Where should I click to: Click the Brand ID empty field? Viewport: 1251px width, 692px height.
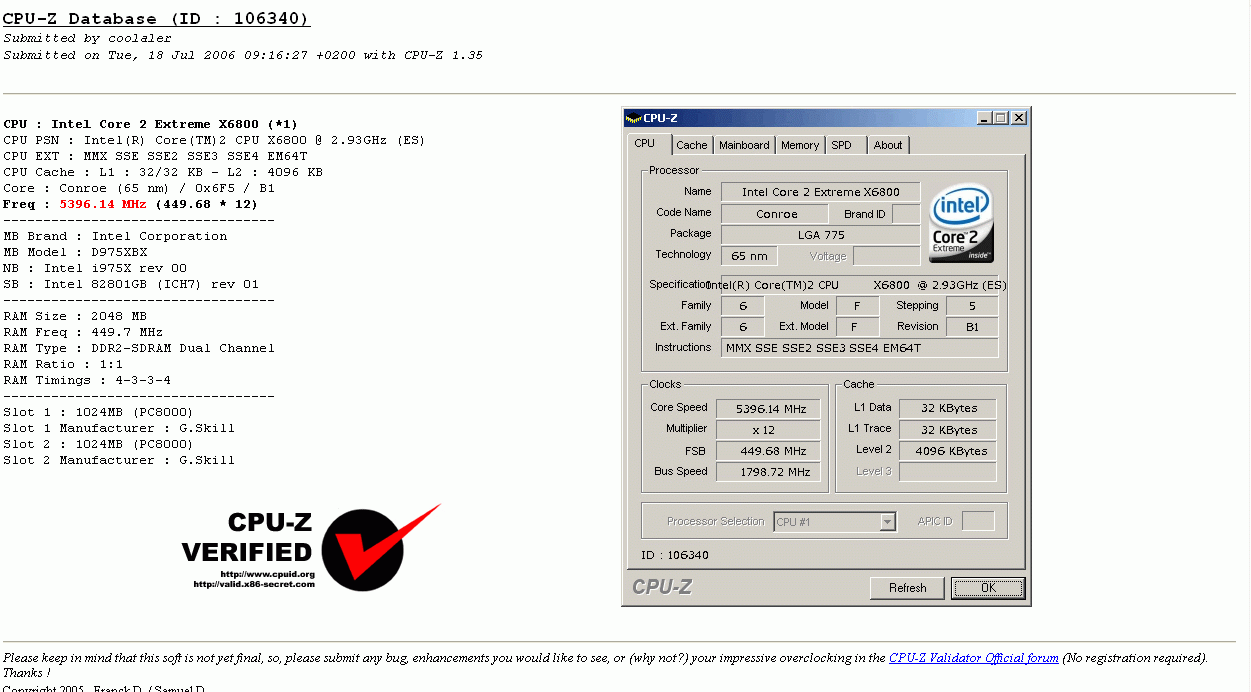click(906, 214)
